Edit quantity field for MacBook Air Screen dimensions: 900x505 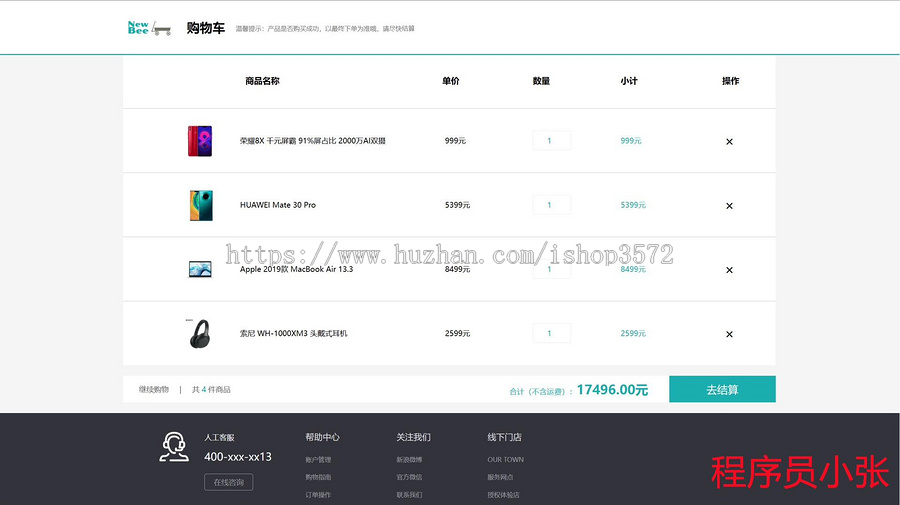(552, 269)
